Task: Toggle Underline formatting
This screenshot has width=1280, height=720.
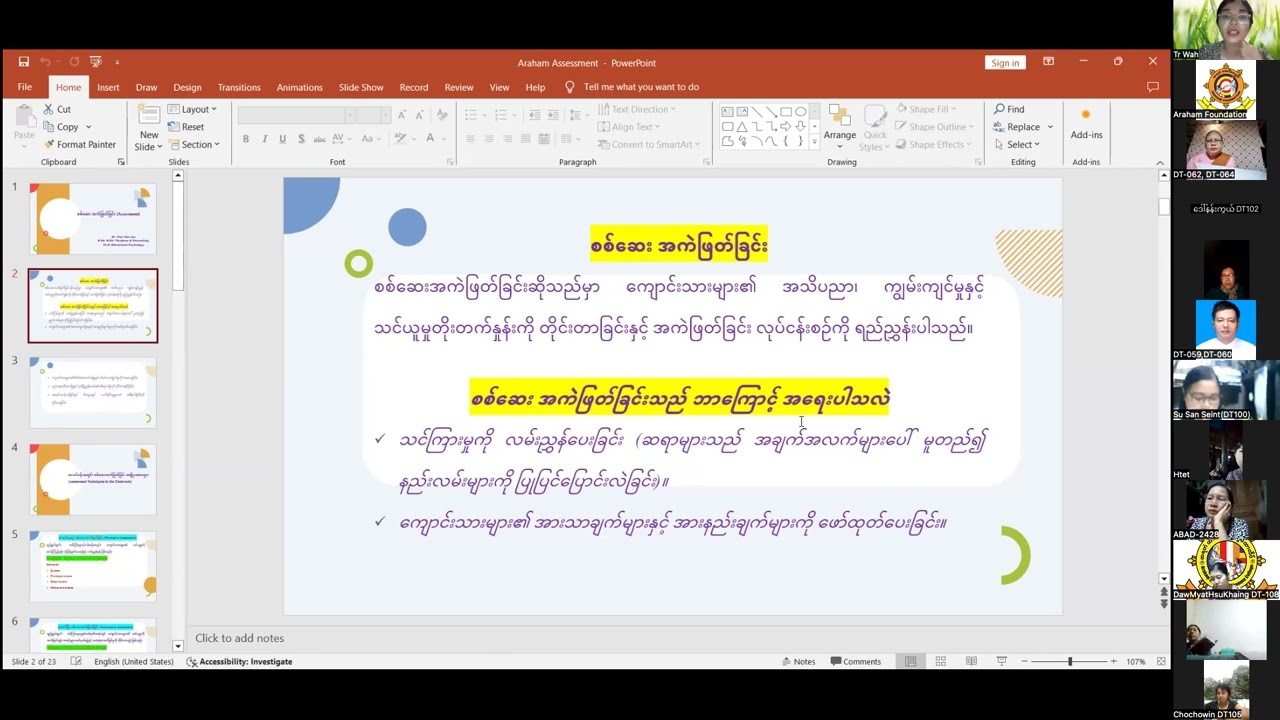Action: tap(282, 139)
